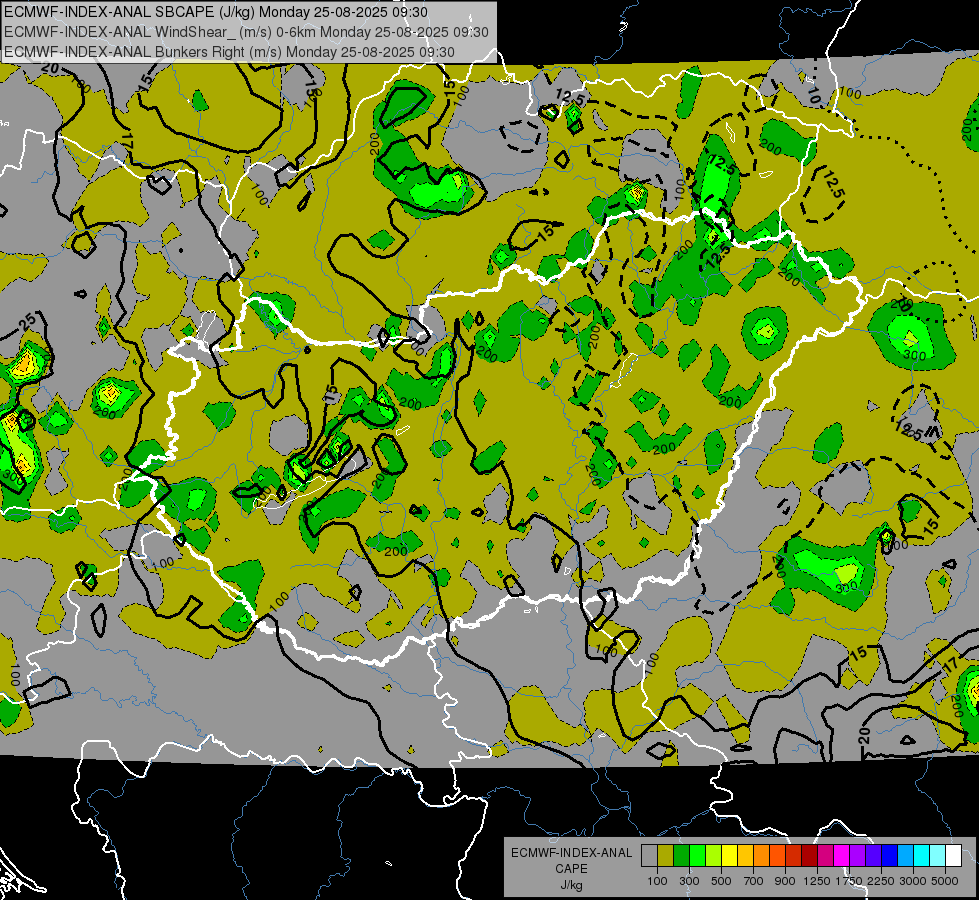
Task: Click the legend scale value 3000
Action: tap(913, 881)
